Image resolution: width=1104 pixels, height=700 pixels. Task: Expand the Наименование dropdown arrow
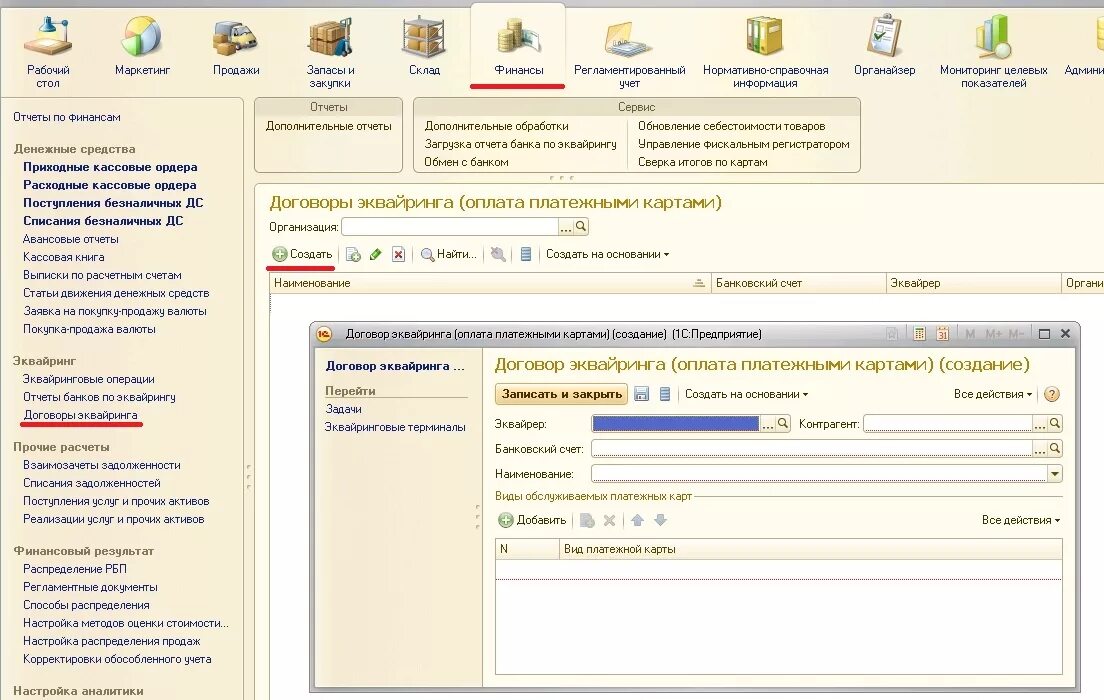1055,474
